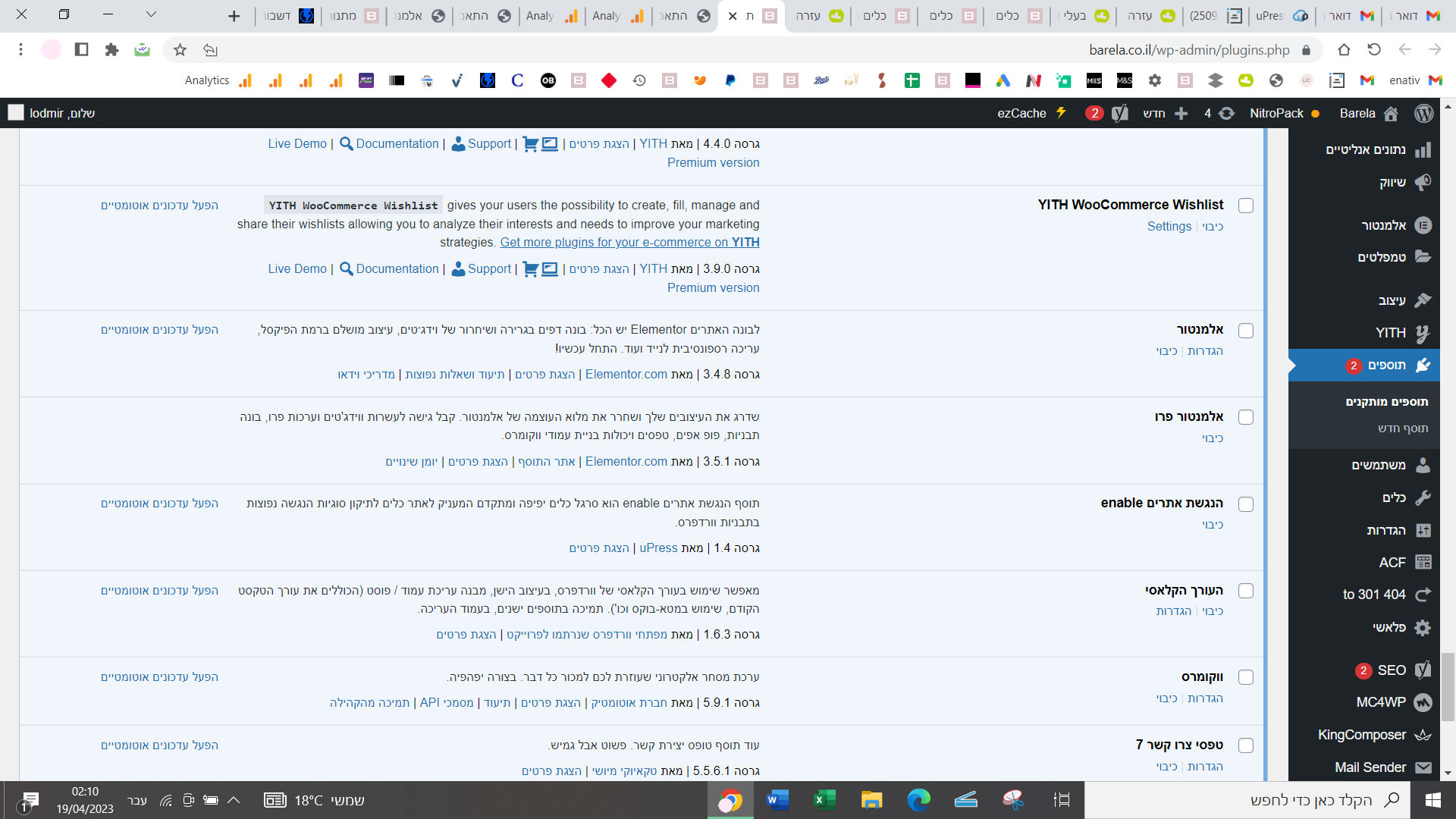
Task: Click the ezCache lightning icon
Action: pyautogui.click(x=1061, y=113)
